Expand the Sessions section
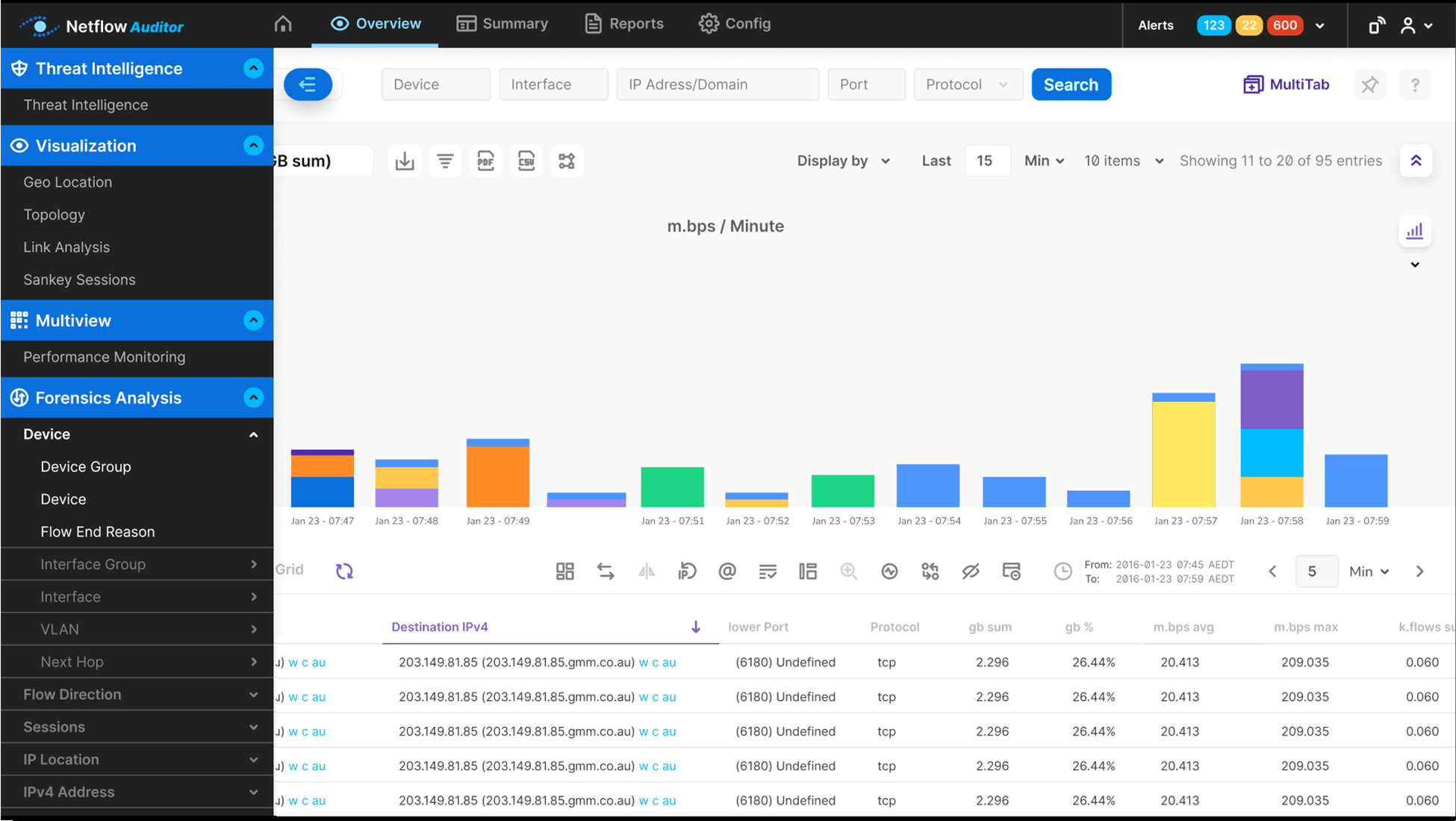Screen dimensions: 1456x821 pos(137,726)
